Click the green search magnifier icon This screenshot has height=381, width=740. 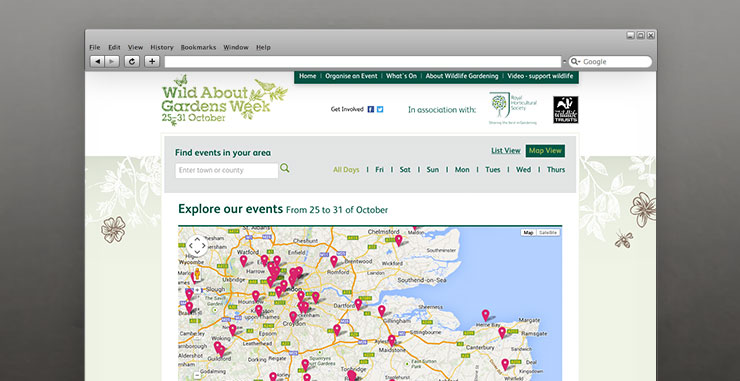click(285, 168)
